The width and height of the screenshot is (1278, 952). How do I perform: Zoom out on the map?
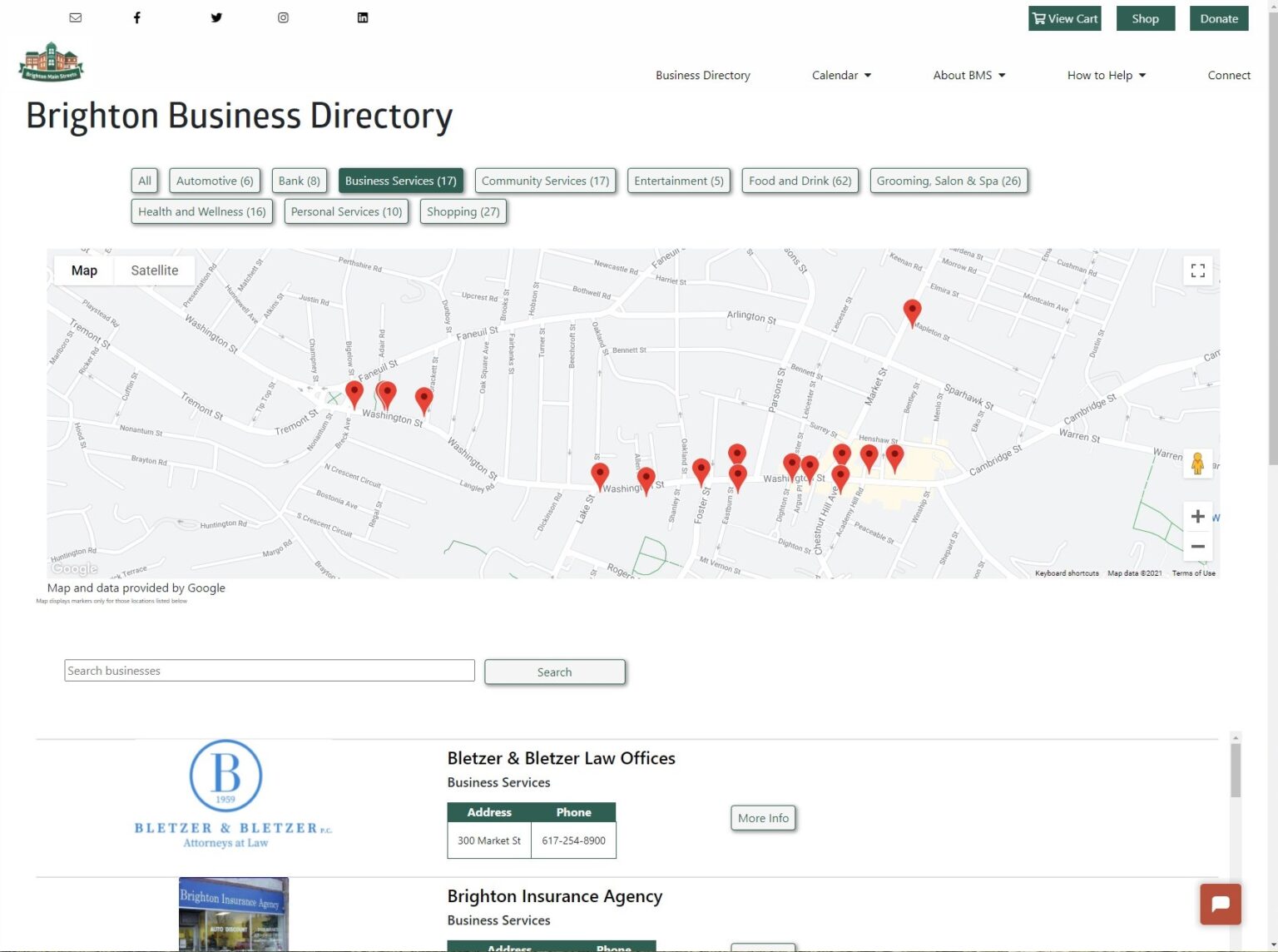point(1197,547)
